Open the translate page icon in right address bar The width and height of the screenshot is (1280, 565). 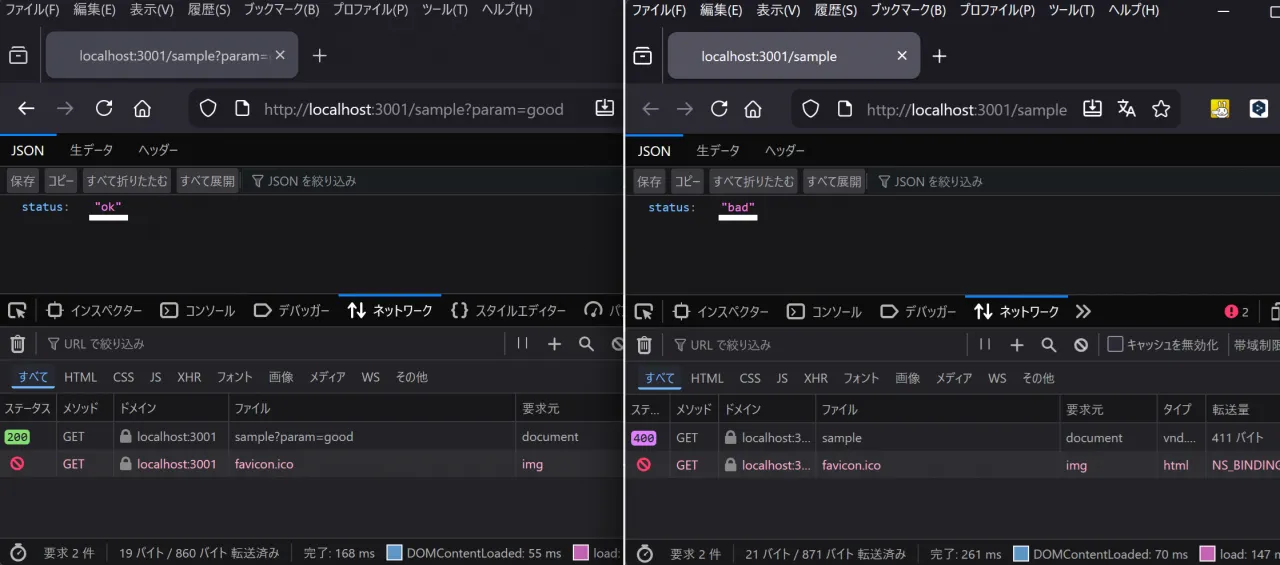(1127, 109)
